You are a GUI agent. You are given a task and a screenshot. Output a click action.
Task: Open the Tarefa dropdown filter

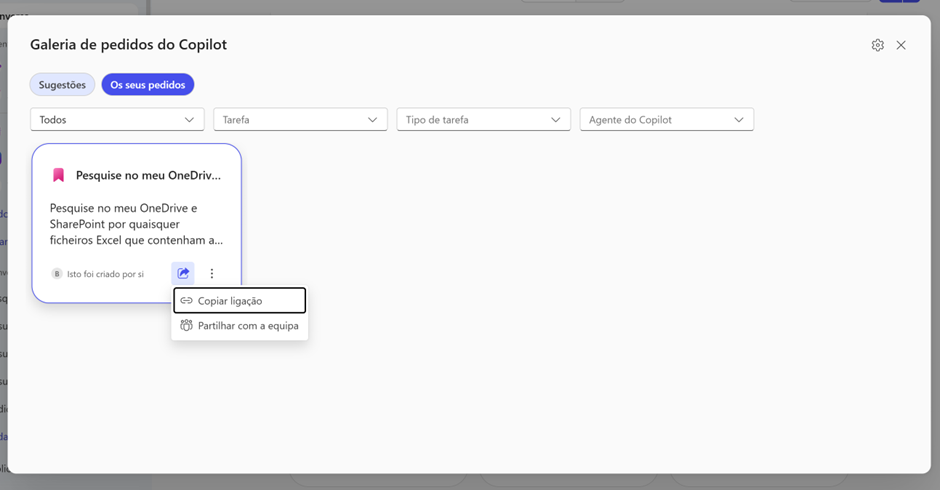click(x=300, y=120)
